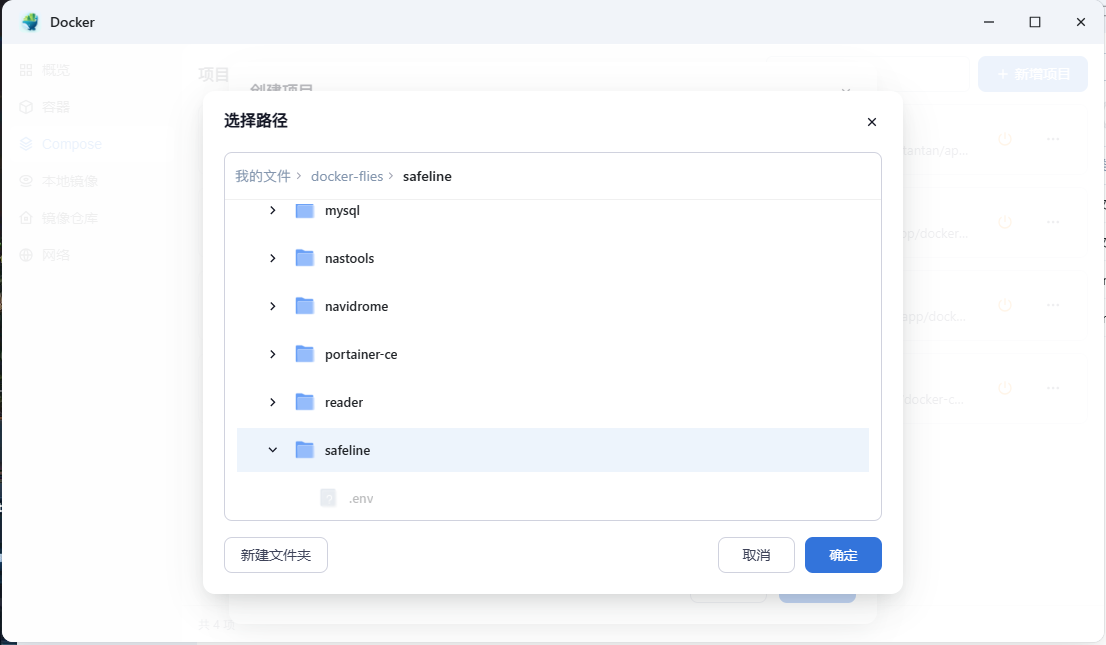This screenshot has width=1106, height=645.
Task: Click the 新建文件夹 button
Action: (x=276, y=555)
